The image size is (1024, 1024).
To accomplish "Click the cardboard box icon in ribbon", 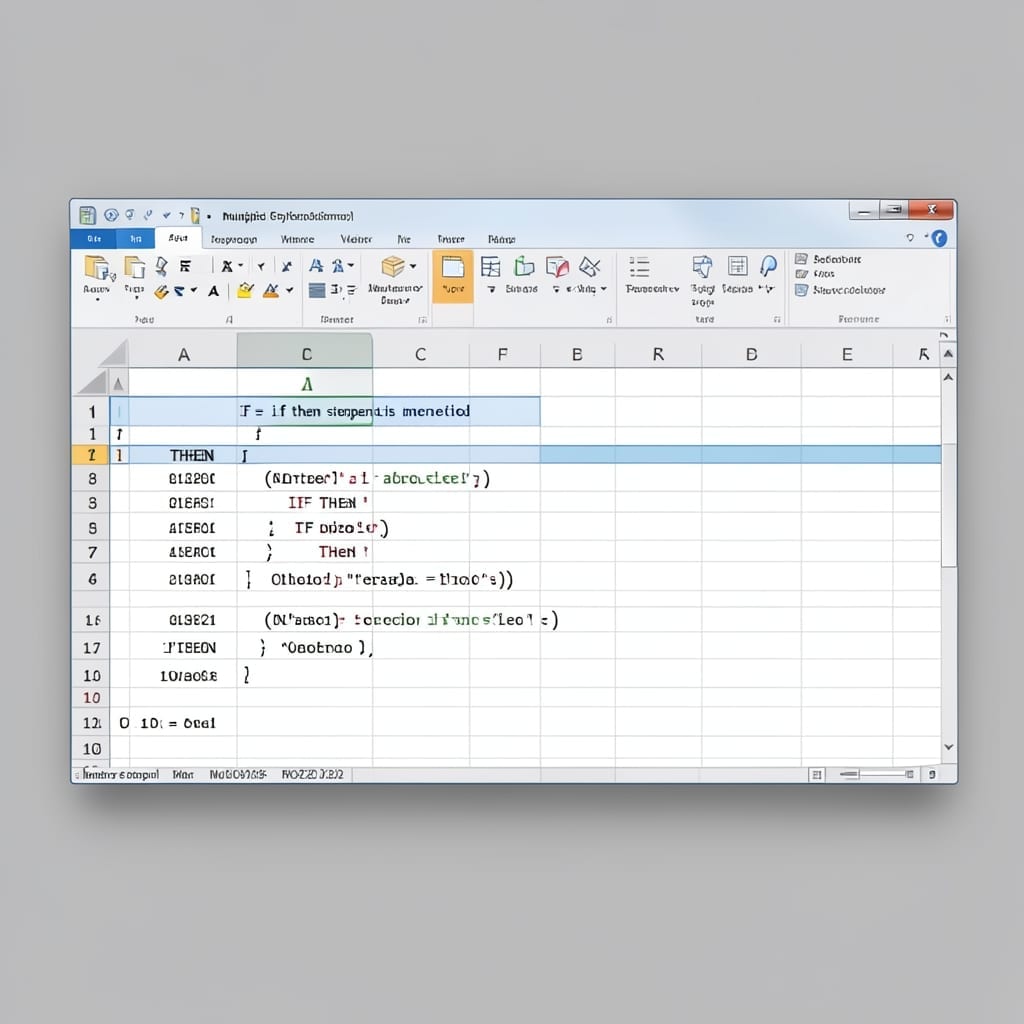I will 393,266.
